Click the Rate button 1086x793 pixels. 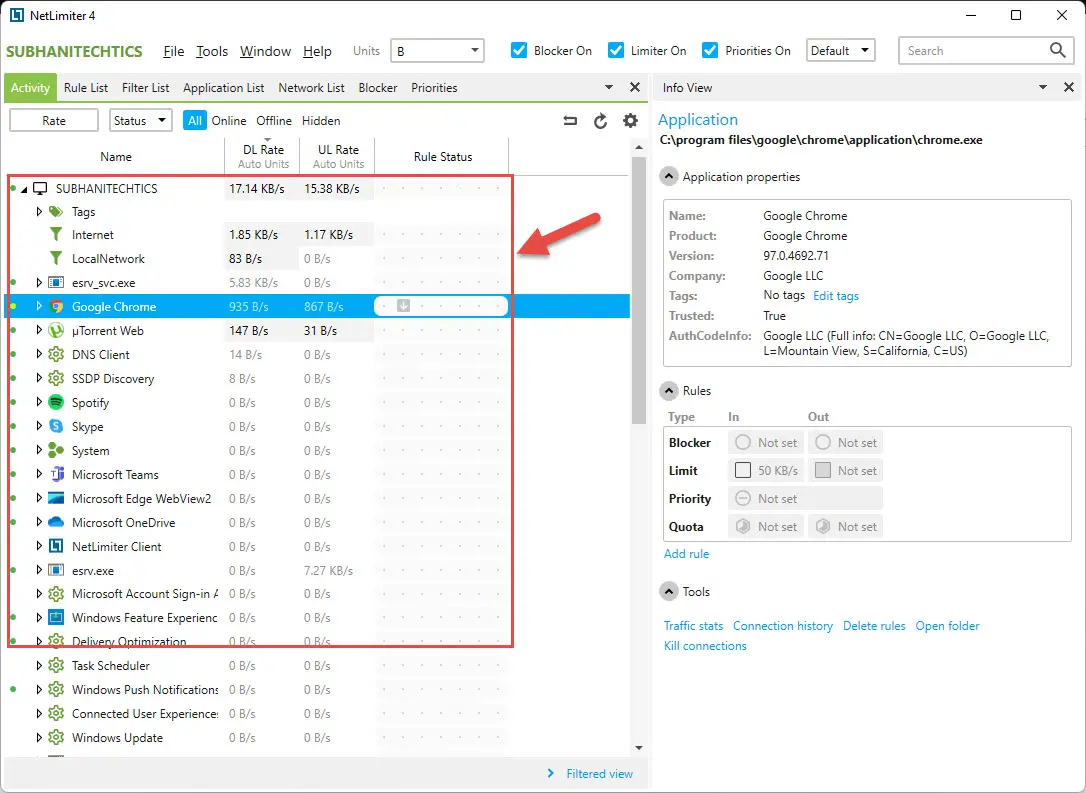pyautogui.click(x=53, y=121)
